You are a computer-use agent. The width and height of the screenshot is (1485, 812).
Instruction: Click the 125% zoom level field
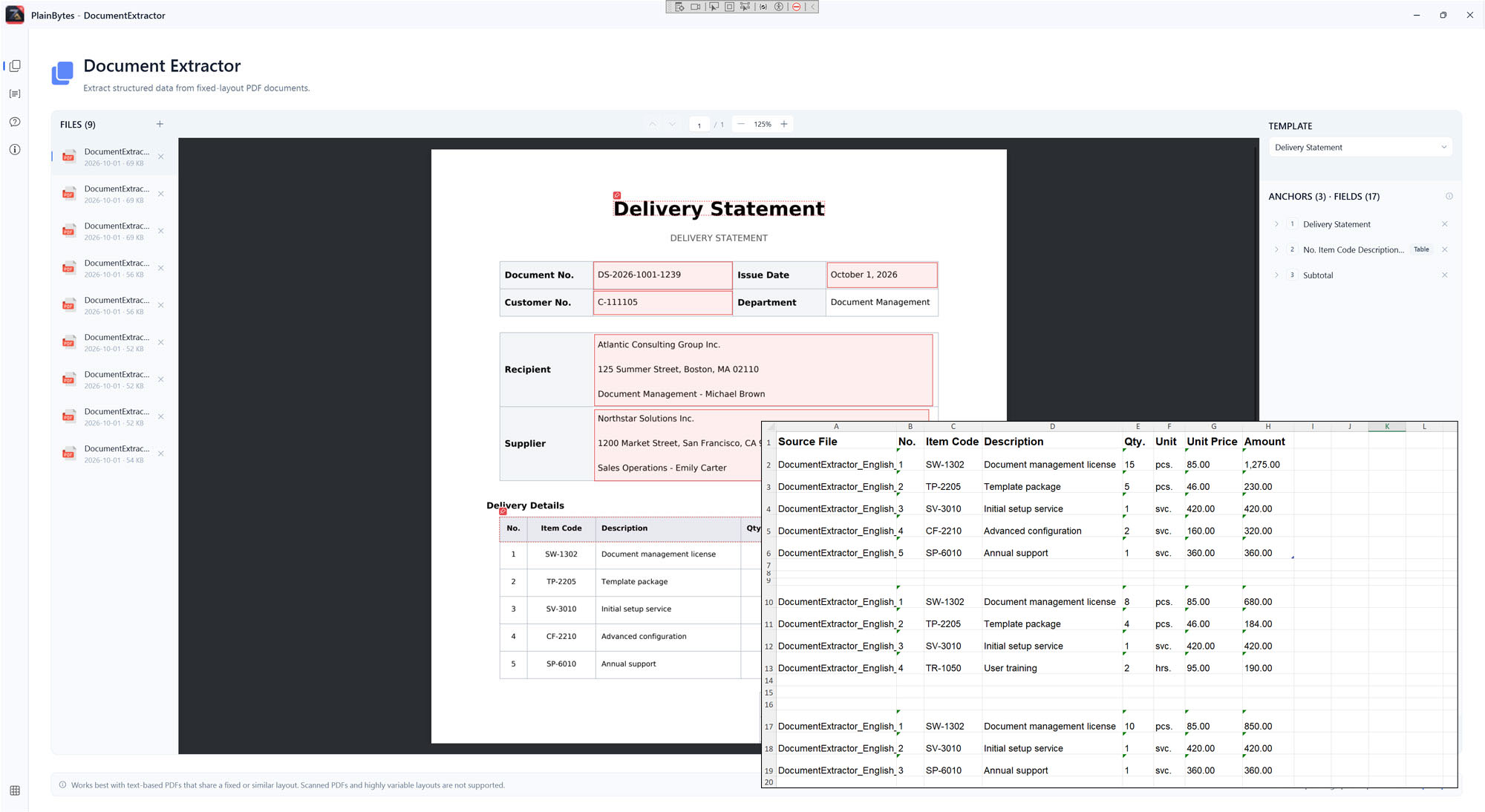pos(762,124)
